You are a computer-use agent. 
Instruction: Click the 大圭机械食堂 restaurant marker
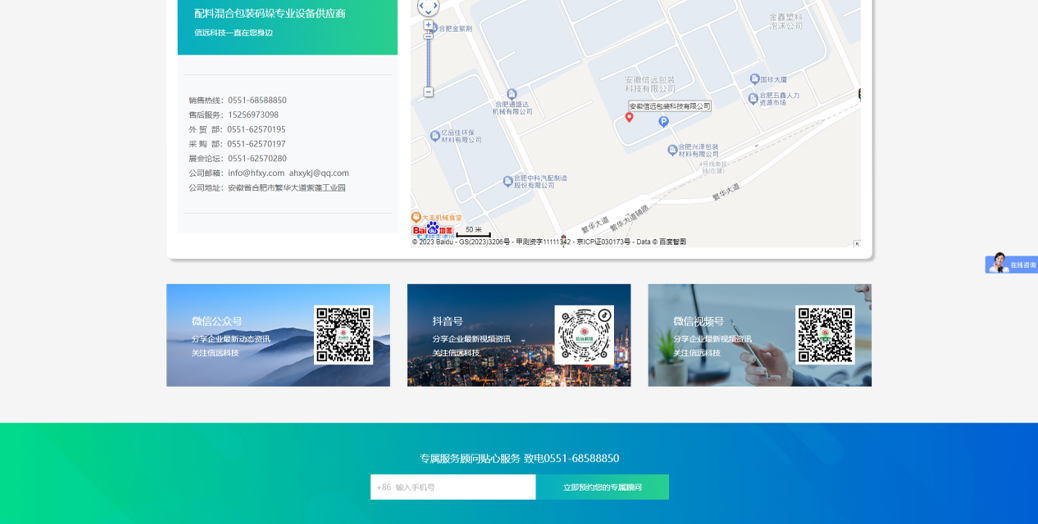tap(417, 217)
